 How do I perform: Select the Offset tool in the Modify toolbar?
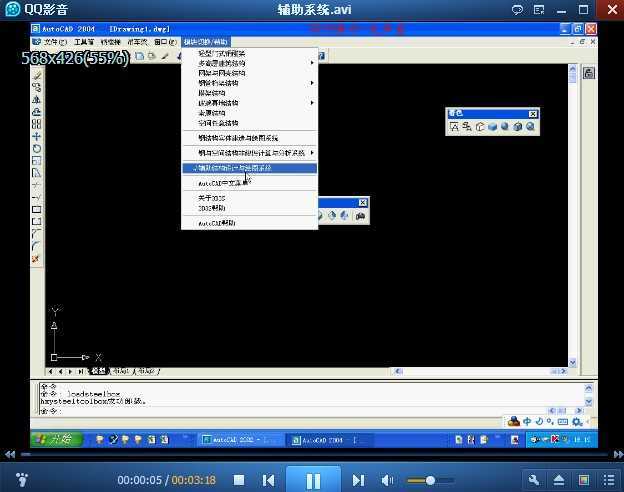pos(37,112)
